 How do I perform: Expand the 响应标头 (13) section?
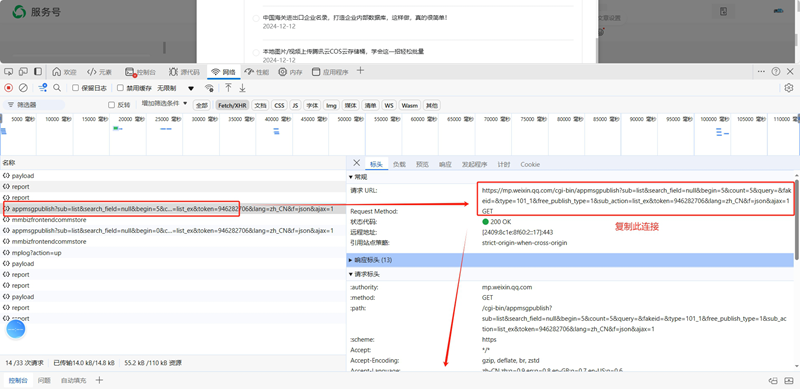pos(570,260)
